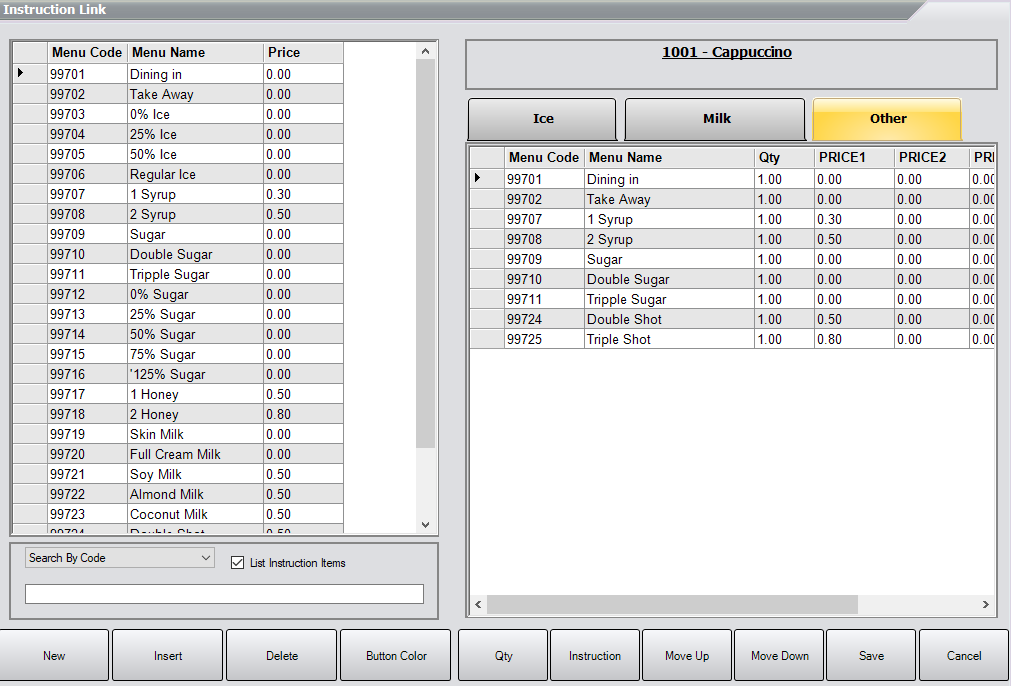Click the right grid scroll right arrow
1011x686 pixels.
click(986, 604)
